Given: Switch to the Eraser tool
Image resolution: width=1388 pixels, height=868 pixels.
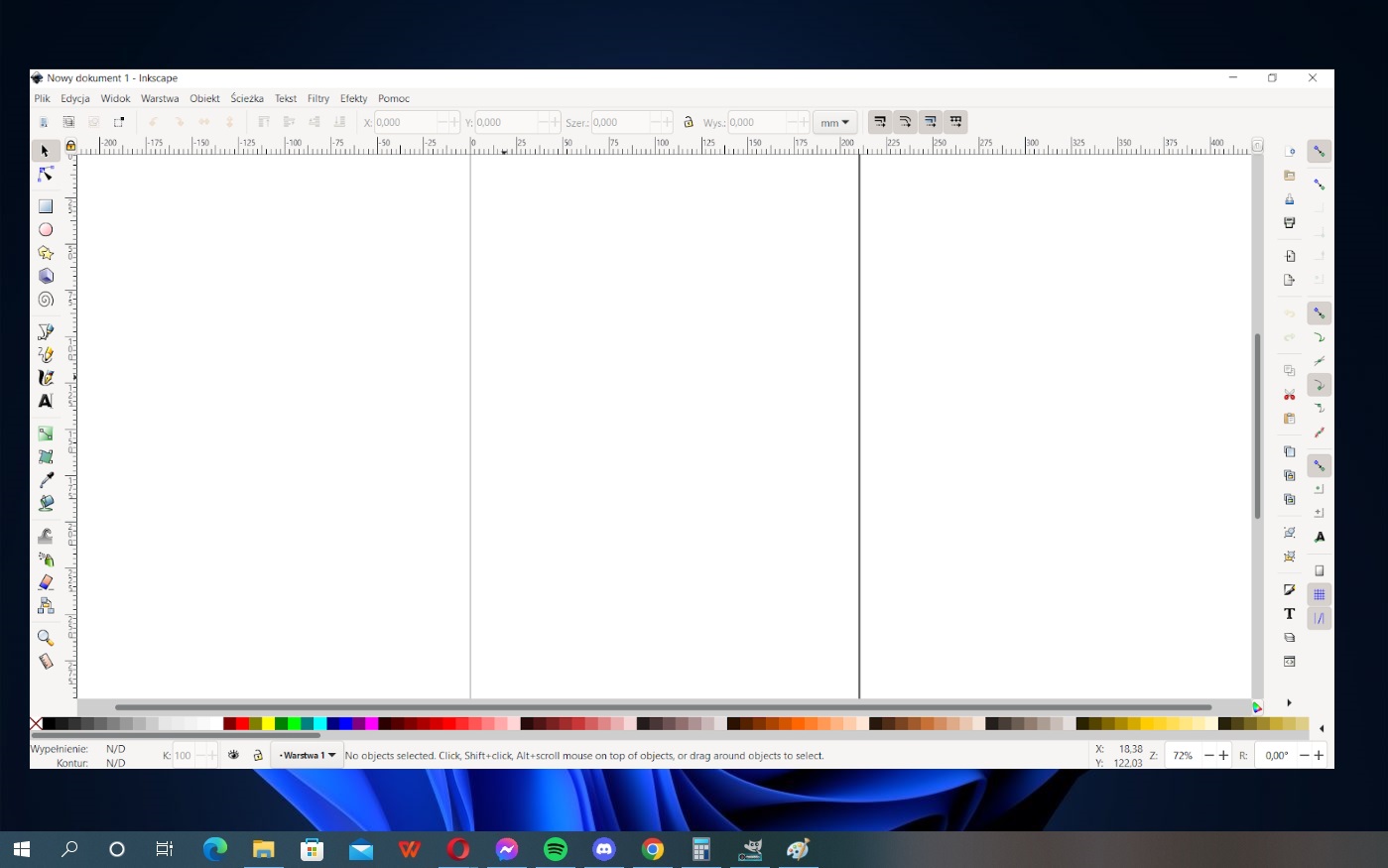Looking at the screenshot, I should coord(46,582).
